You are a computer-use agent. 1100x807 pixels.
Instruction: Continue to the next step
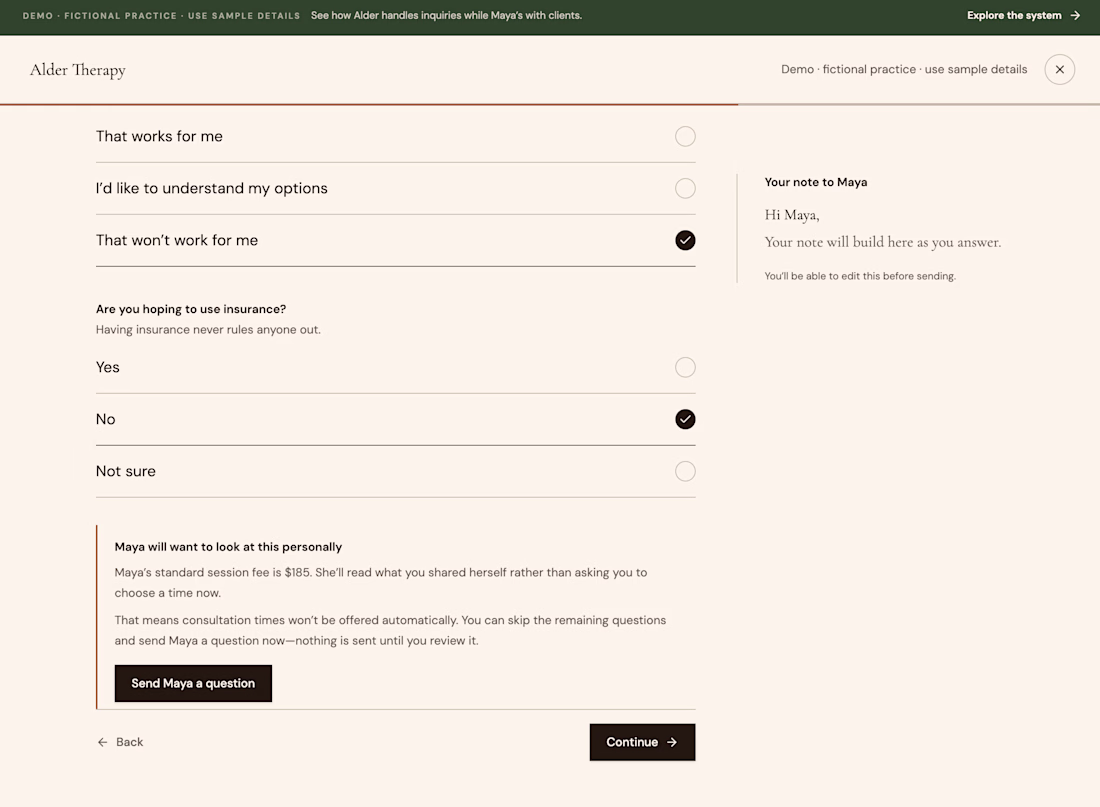642,742
